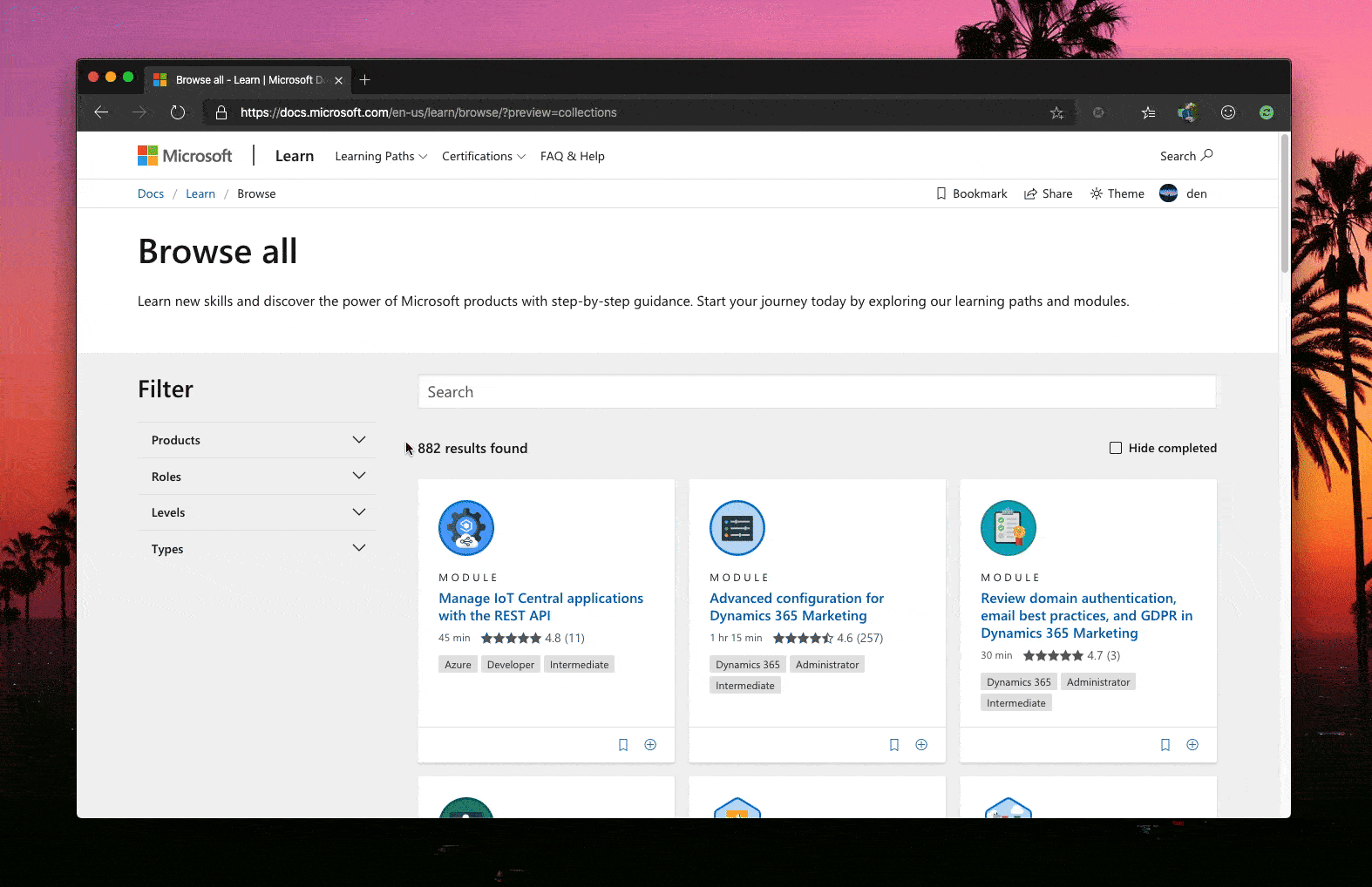Bookmark this page via Bookmark button
This screenshot has width=1372, height=887.
[x=971, y=193]
